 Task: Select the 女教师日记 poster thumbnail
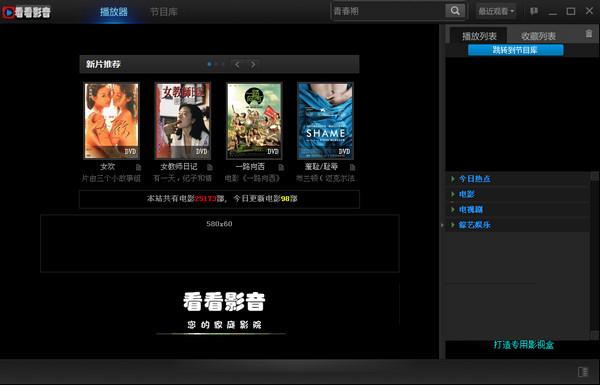pyautogui.click(x=183, y=121)
